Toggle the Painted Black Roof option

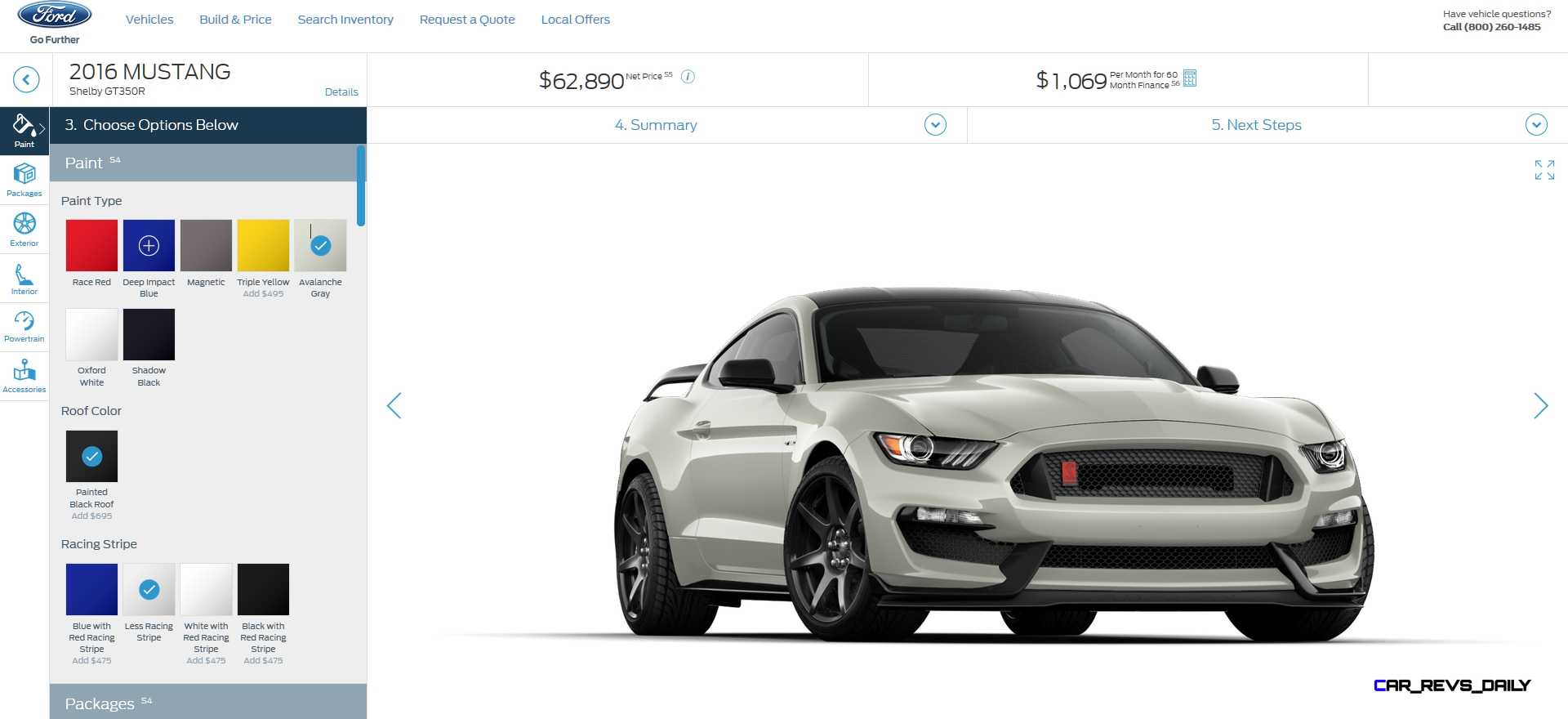91,456
